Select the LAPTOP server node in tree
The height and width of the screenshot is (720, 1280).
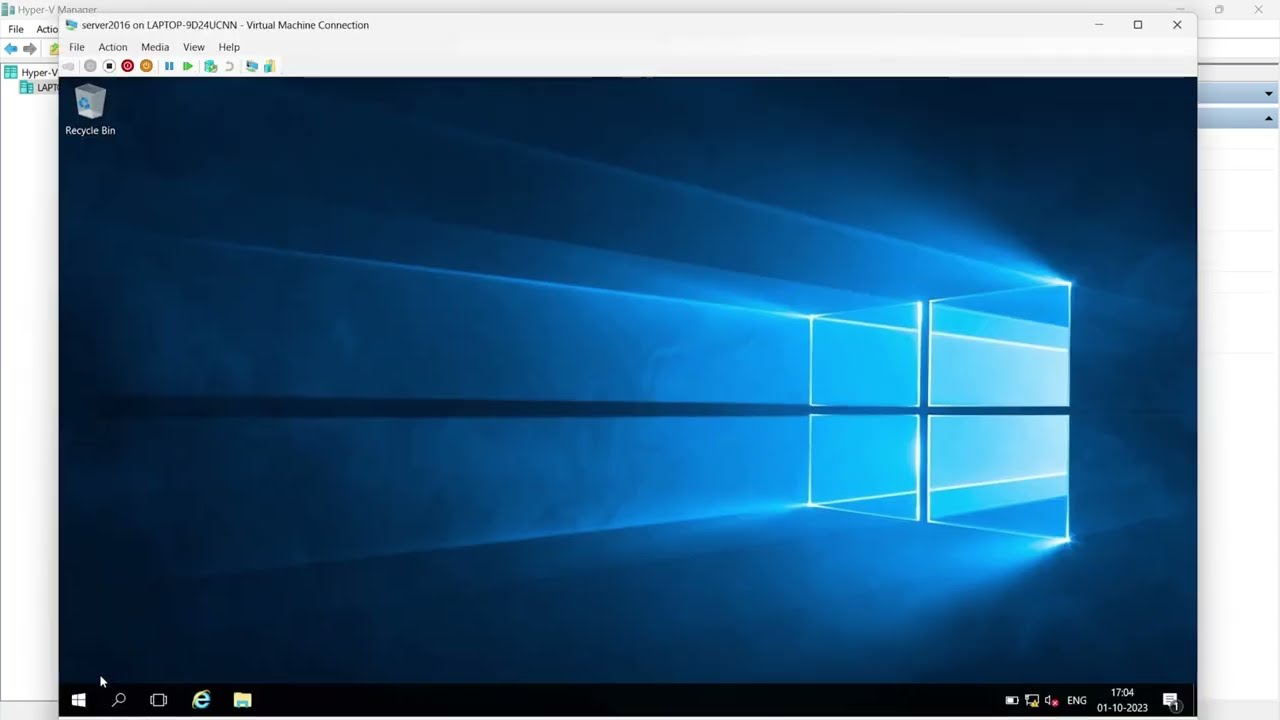tap(39, 87)
